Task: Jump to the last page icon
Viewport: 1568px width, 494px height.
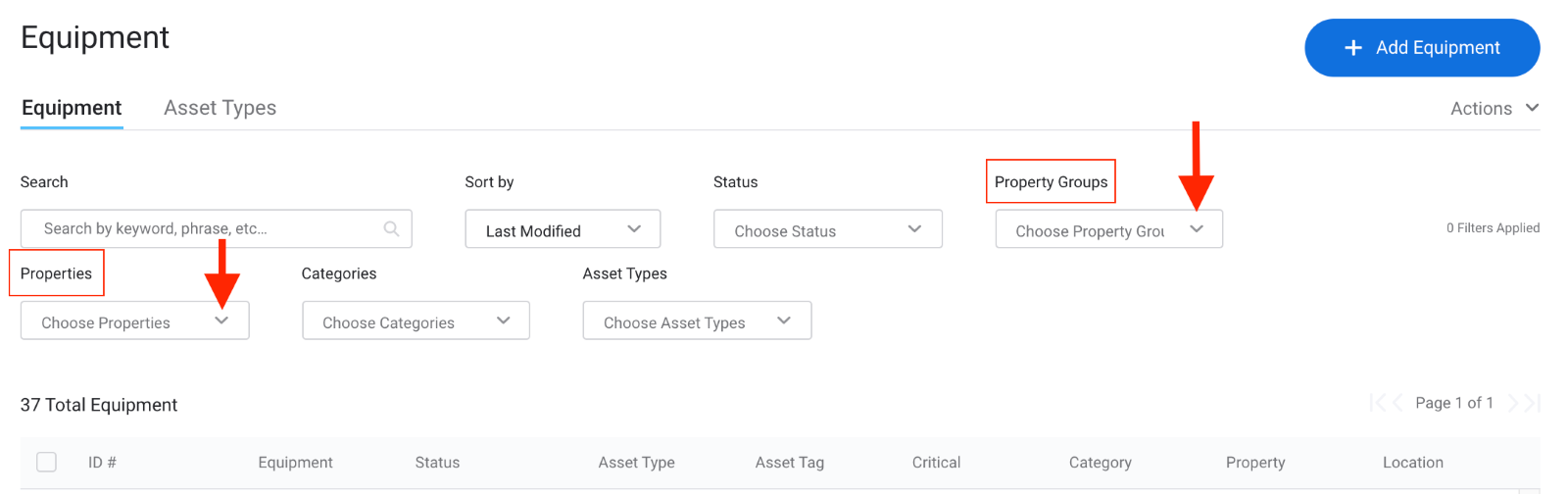Action: pos(1533,403)
